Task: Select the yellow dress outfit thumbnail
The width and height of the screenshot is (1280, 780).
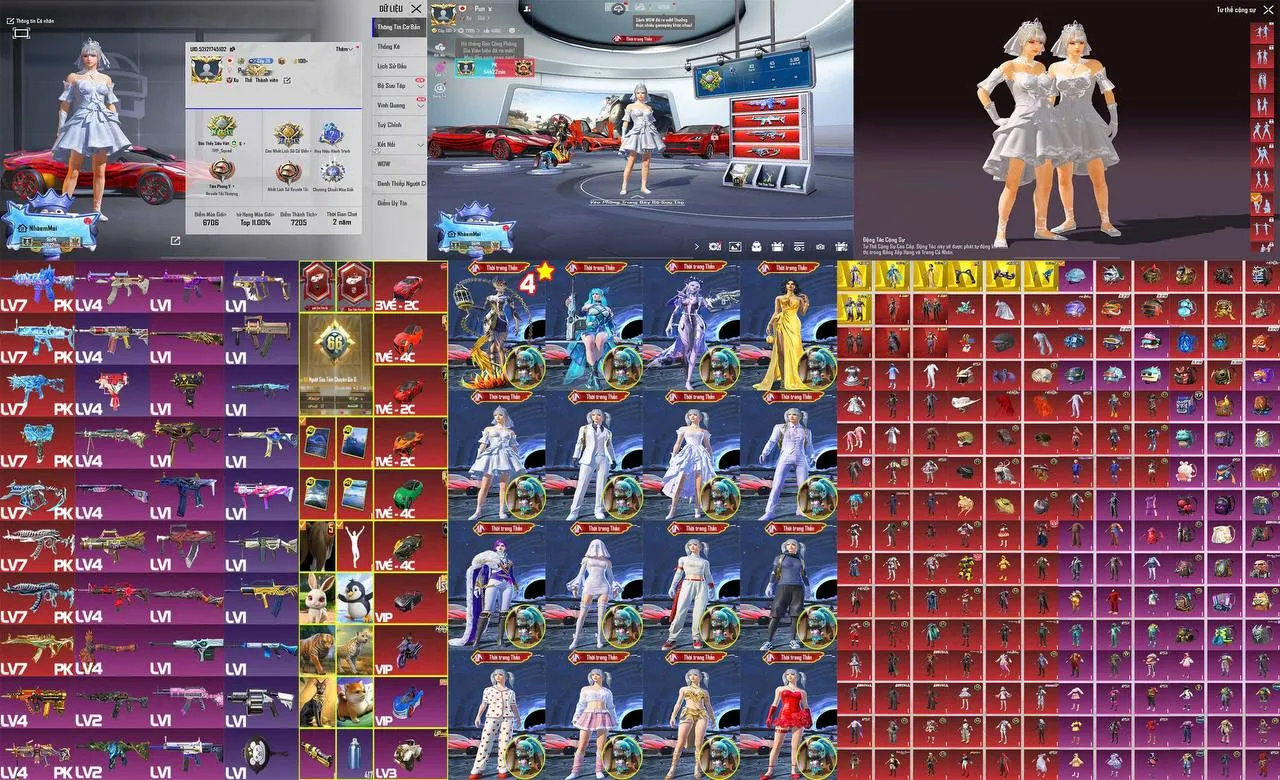Action: pos(788,326)
